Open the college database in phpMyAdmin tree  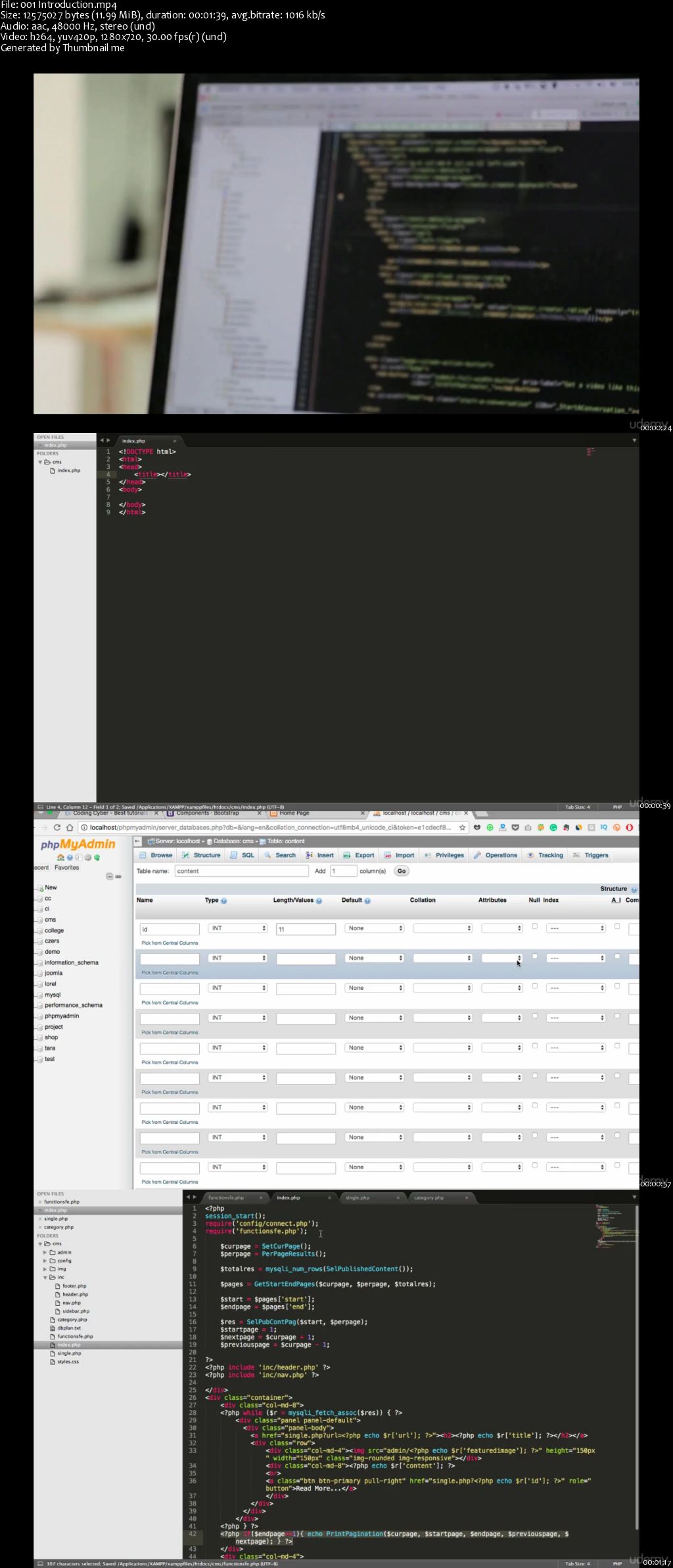54,930
